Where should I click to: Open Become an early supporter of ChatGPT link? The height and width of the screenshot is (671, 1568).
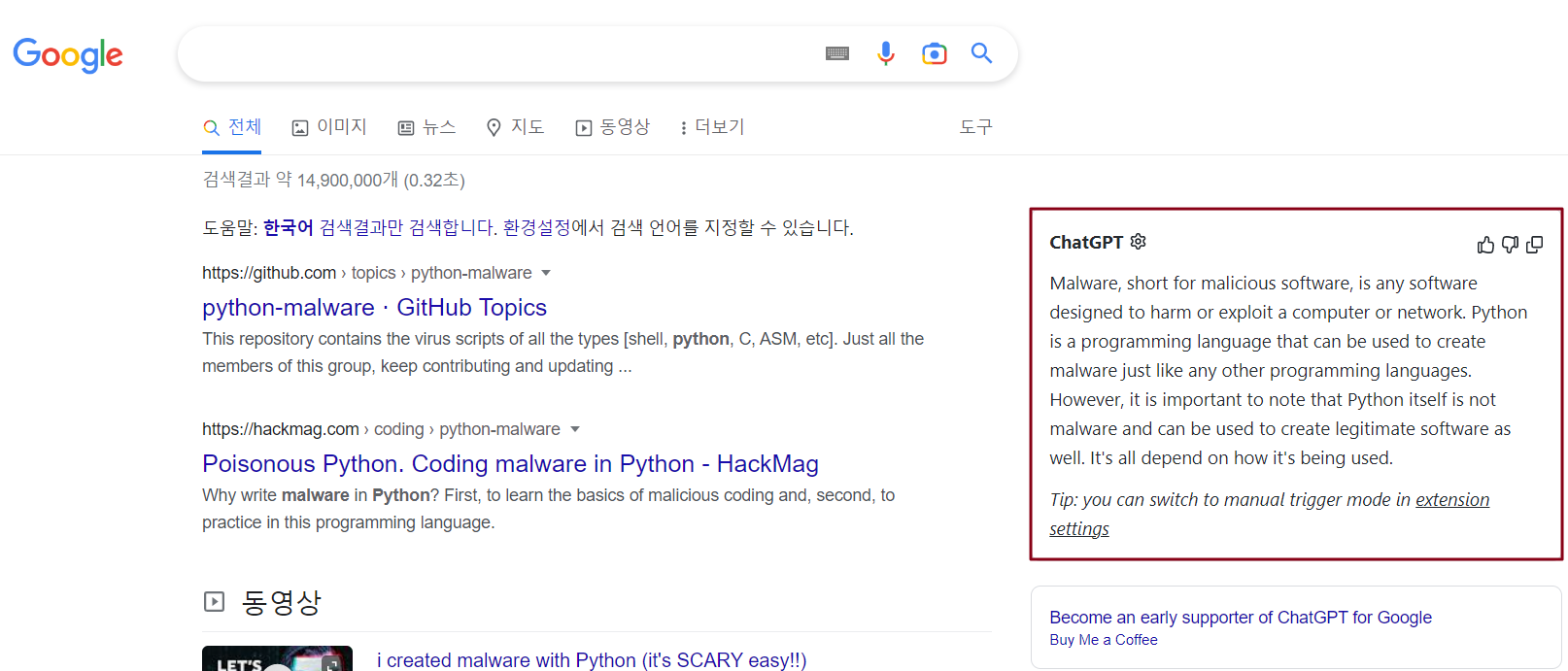1241,618
